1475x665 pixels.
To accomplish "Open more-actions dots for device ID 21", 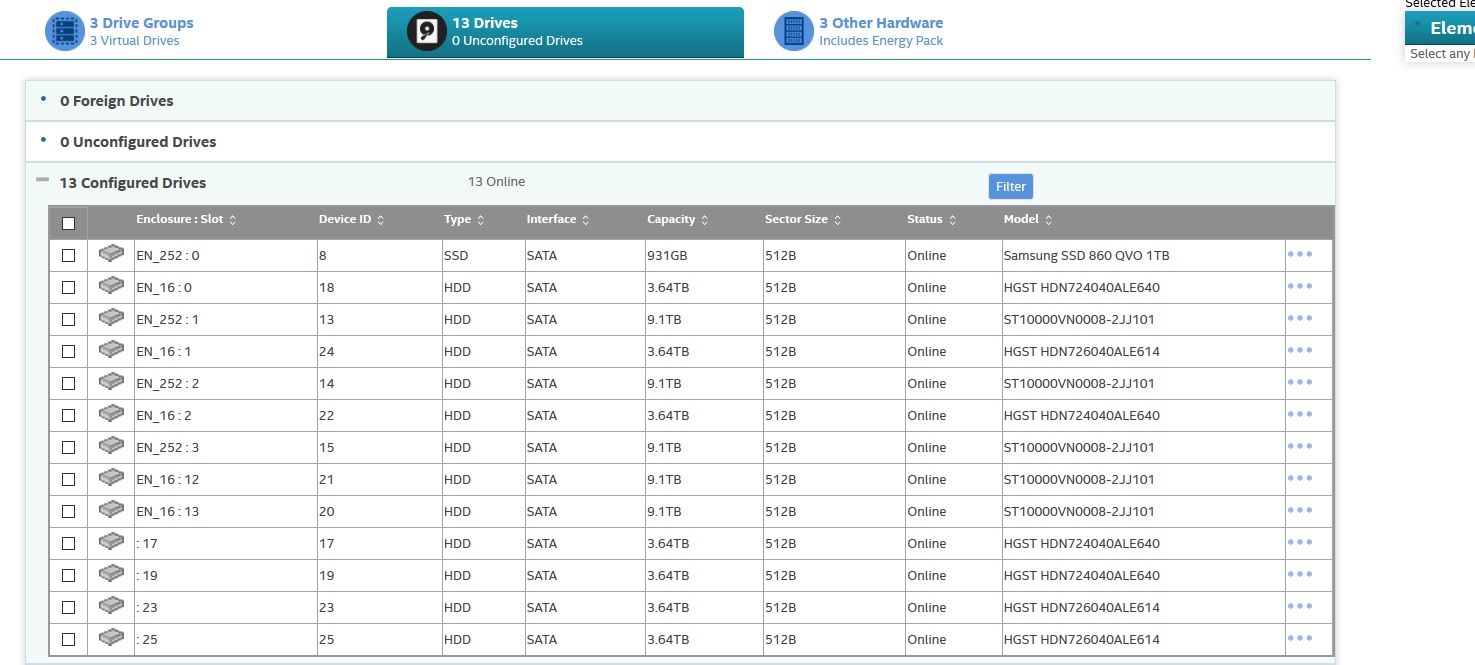I will (1300, 478).
